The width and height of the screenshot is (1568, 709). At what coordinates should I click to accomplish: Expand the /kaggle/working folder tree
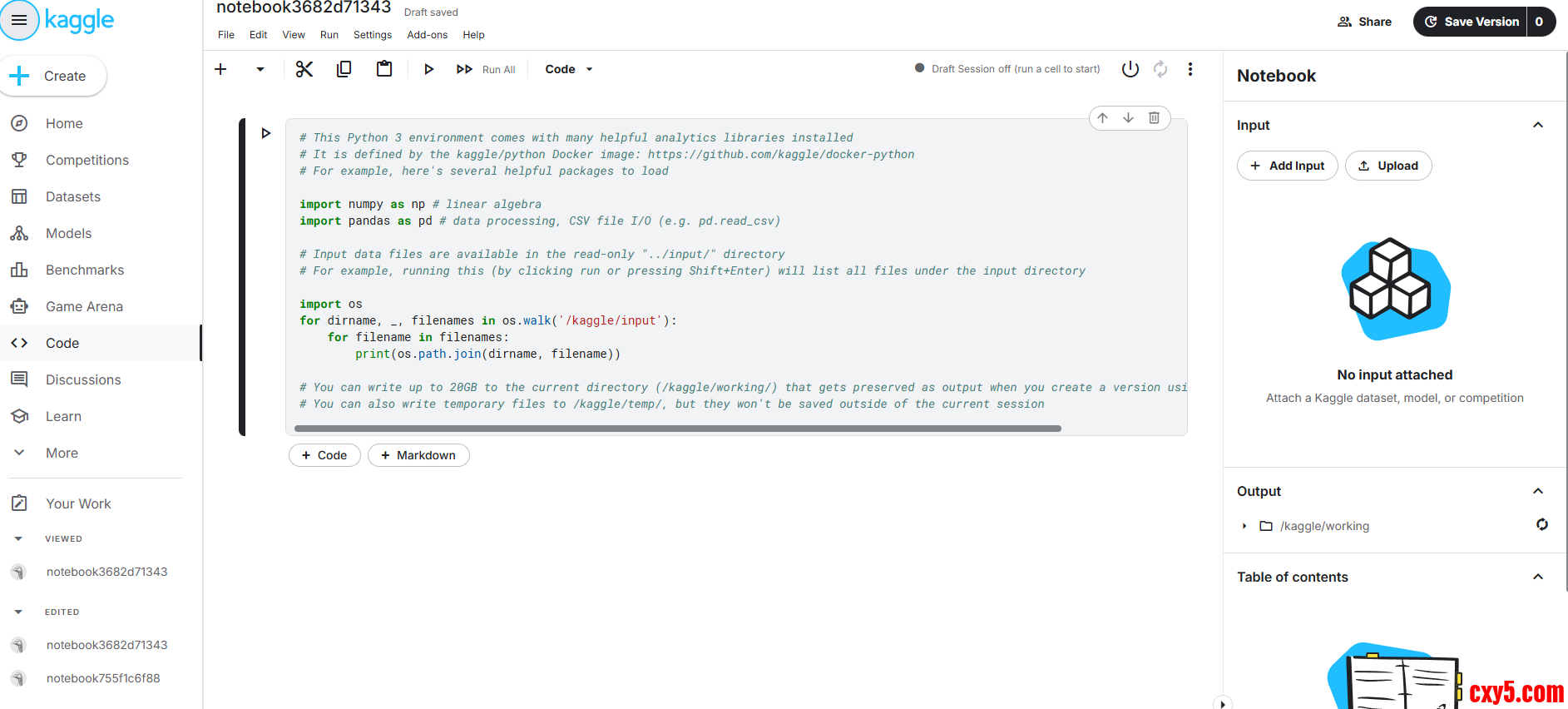[1244, 526]
